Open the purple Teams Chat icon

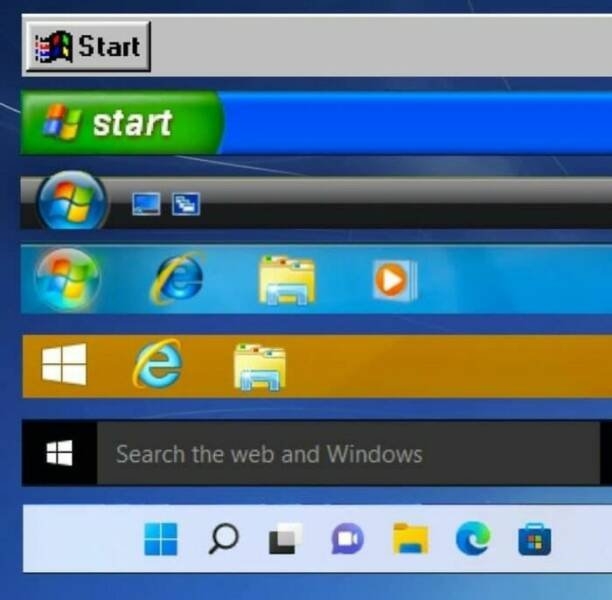[347, 540]
